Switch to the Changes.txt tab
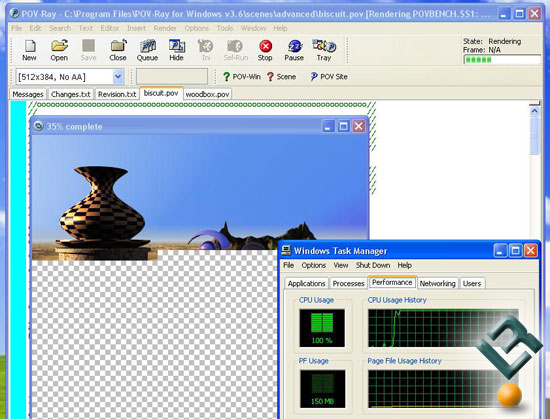Screen dimensions: 550x419 (x=71, y=94)
